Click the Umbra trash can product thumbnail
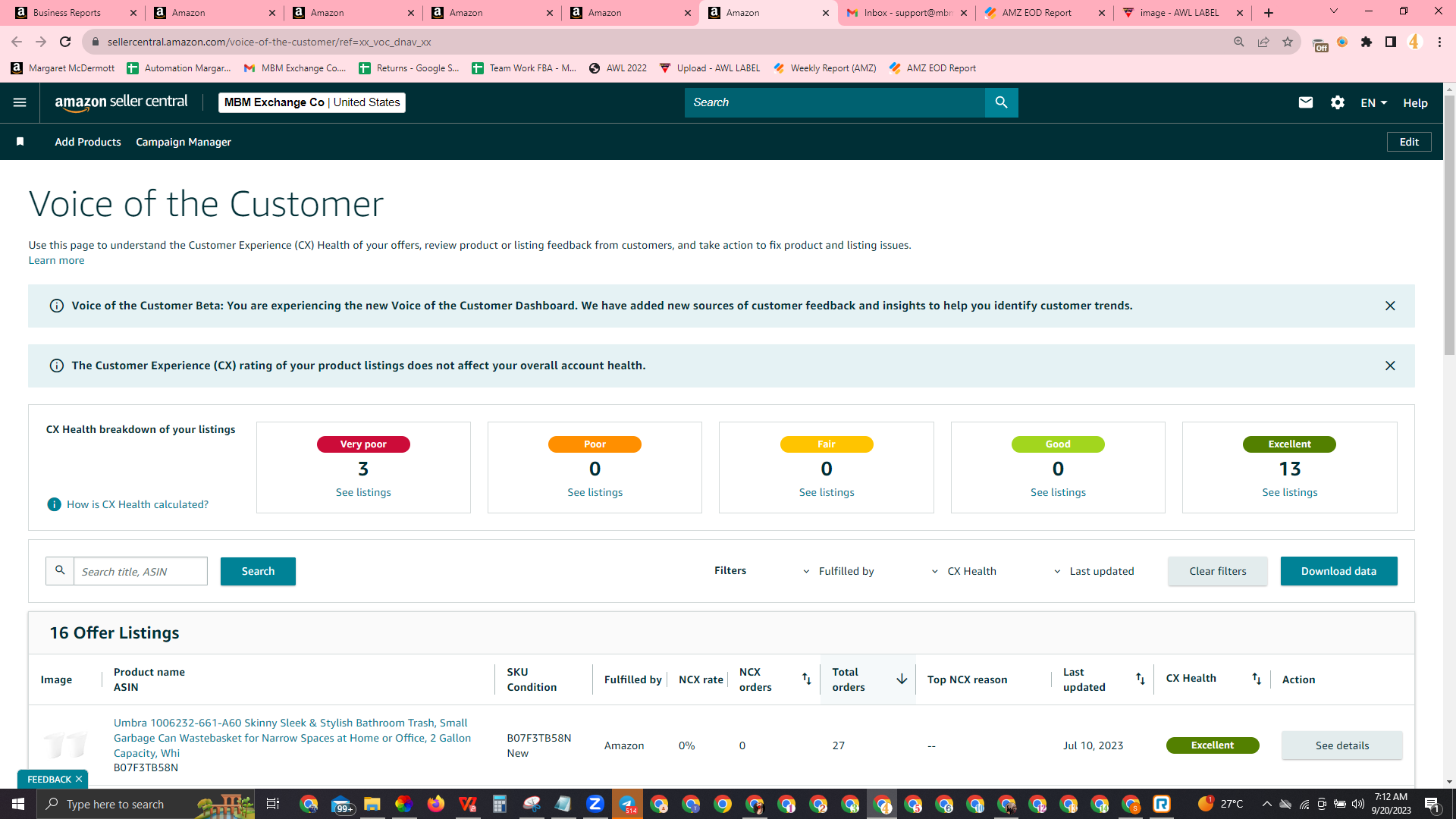Image resolution: width=1456 pixels, height=819 pixels. click(x=65, y=745)
